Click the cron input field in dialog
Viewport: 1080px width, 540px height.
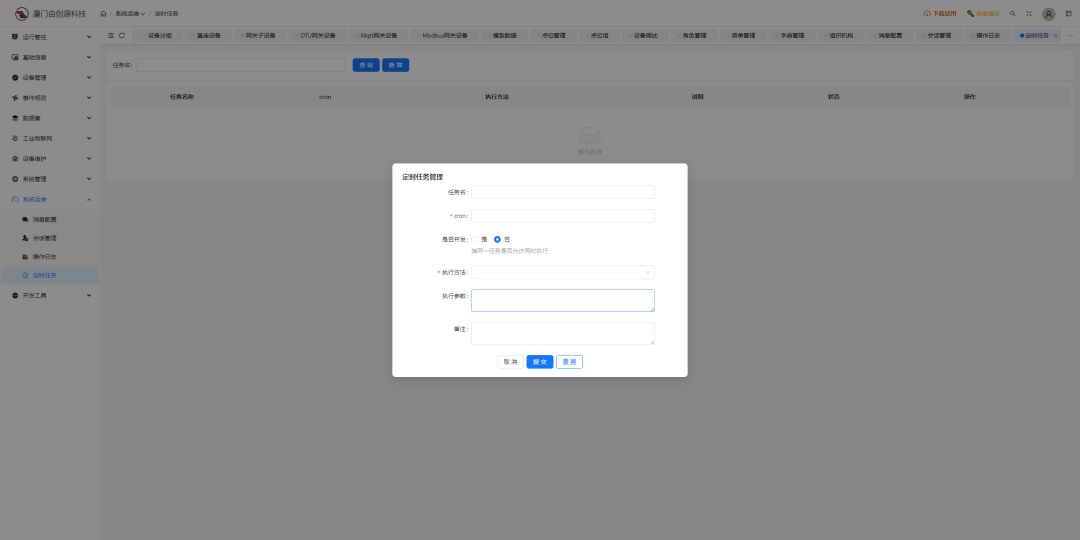tap(562, 216)
